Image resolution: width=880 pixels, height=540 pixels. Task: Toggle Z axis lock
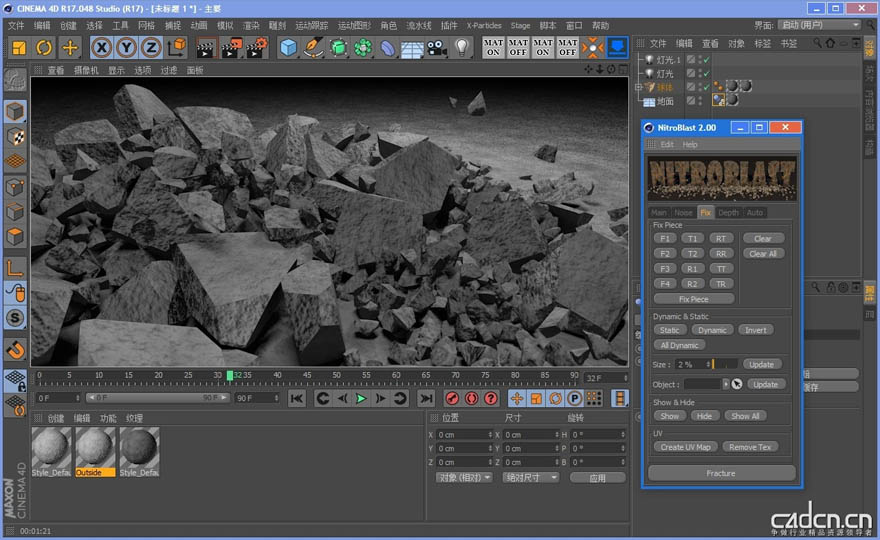(151, 48)
